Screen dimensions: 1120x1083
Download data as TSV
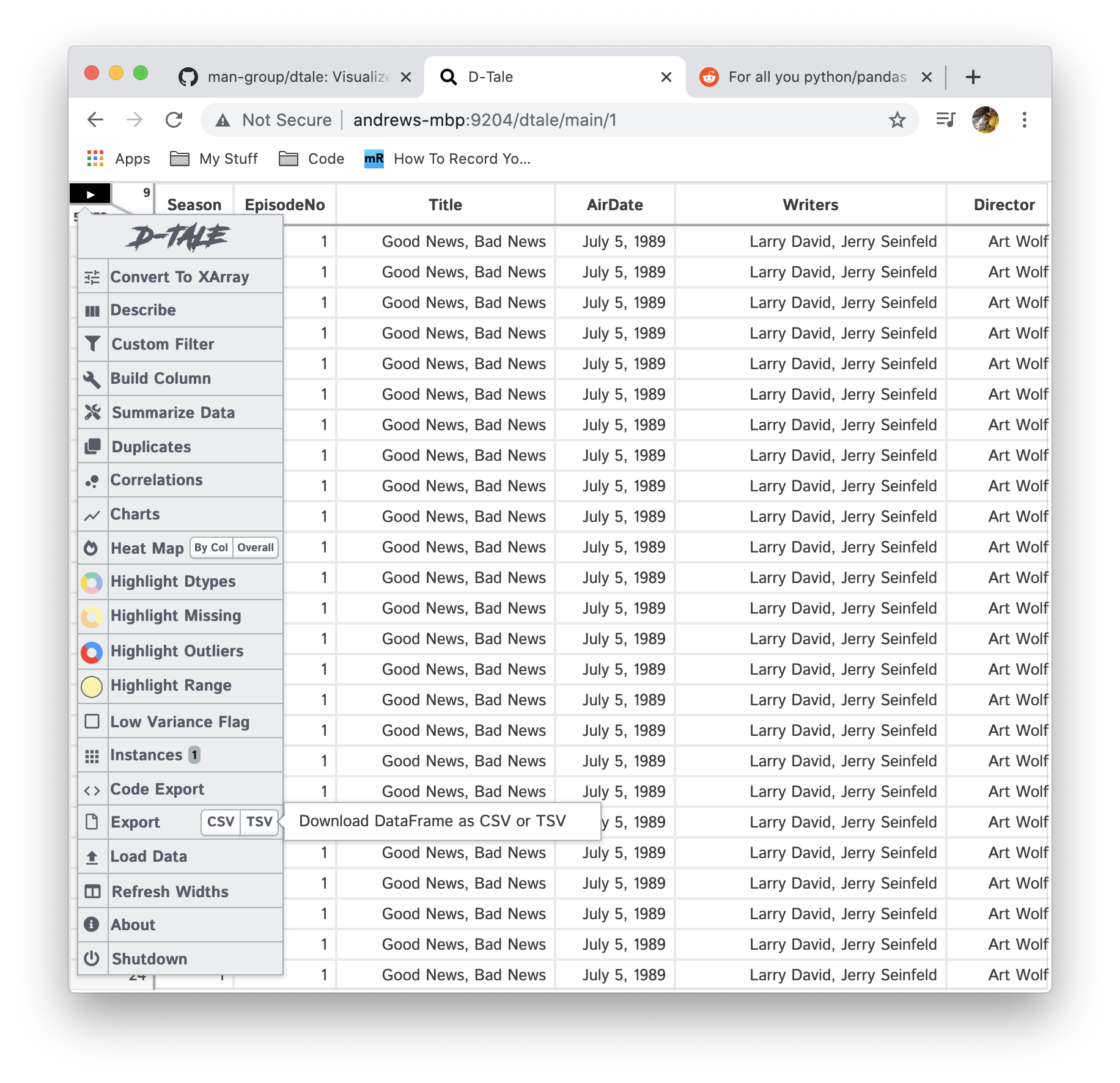[259, 821]
